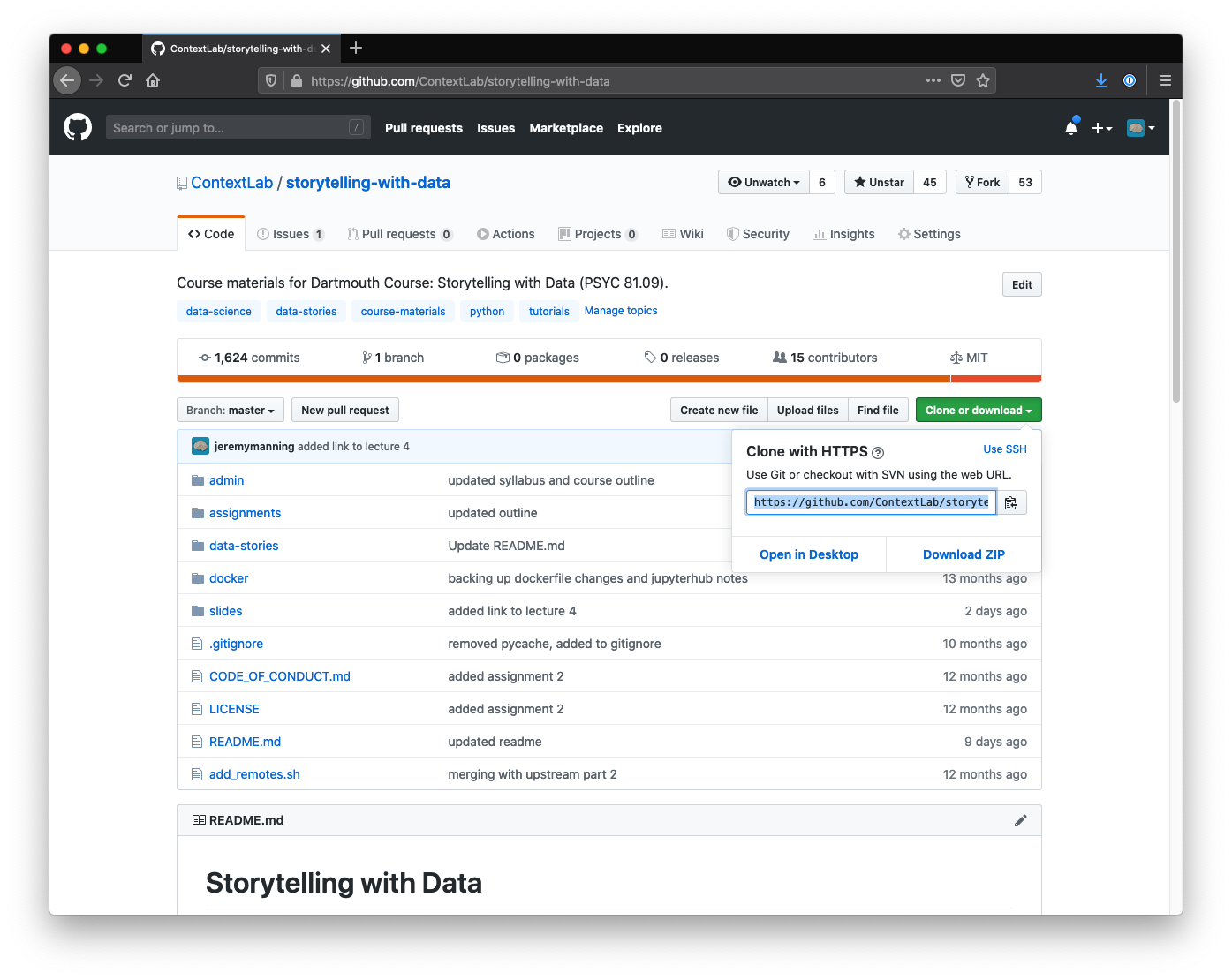Screen dimensions: 1232x980
Task: Toggle Unstar on the repository
Action: point(879,182)
